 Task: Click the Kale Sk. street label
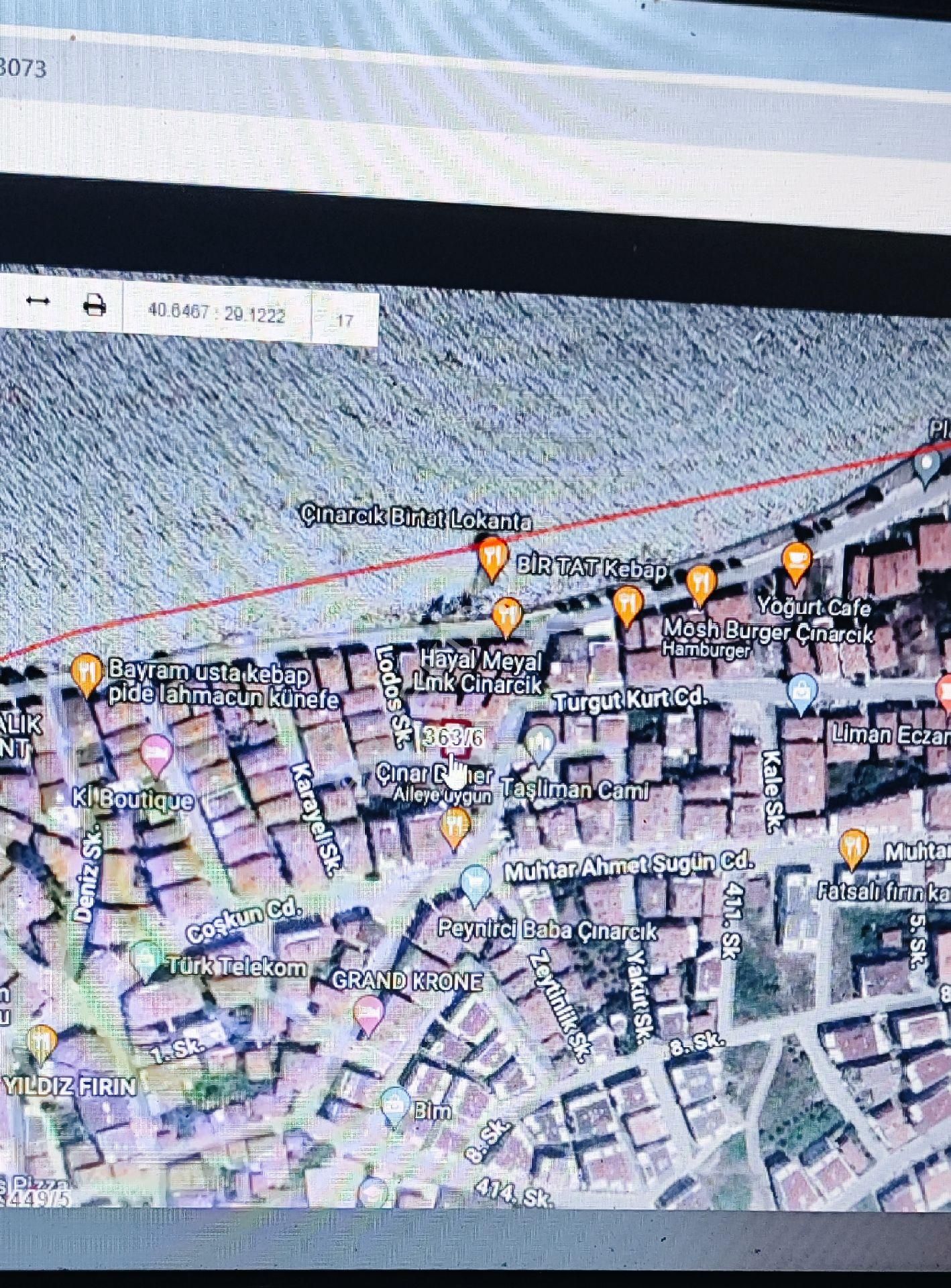click(772, 792)
